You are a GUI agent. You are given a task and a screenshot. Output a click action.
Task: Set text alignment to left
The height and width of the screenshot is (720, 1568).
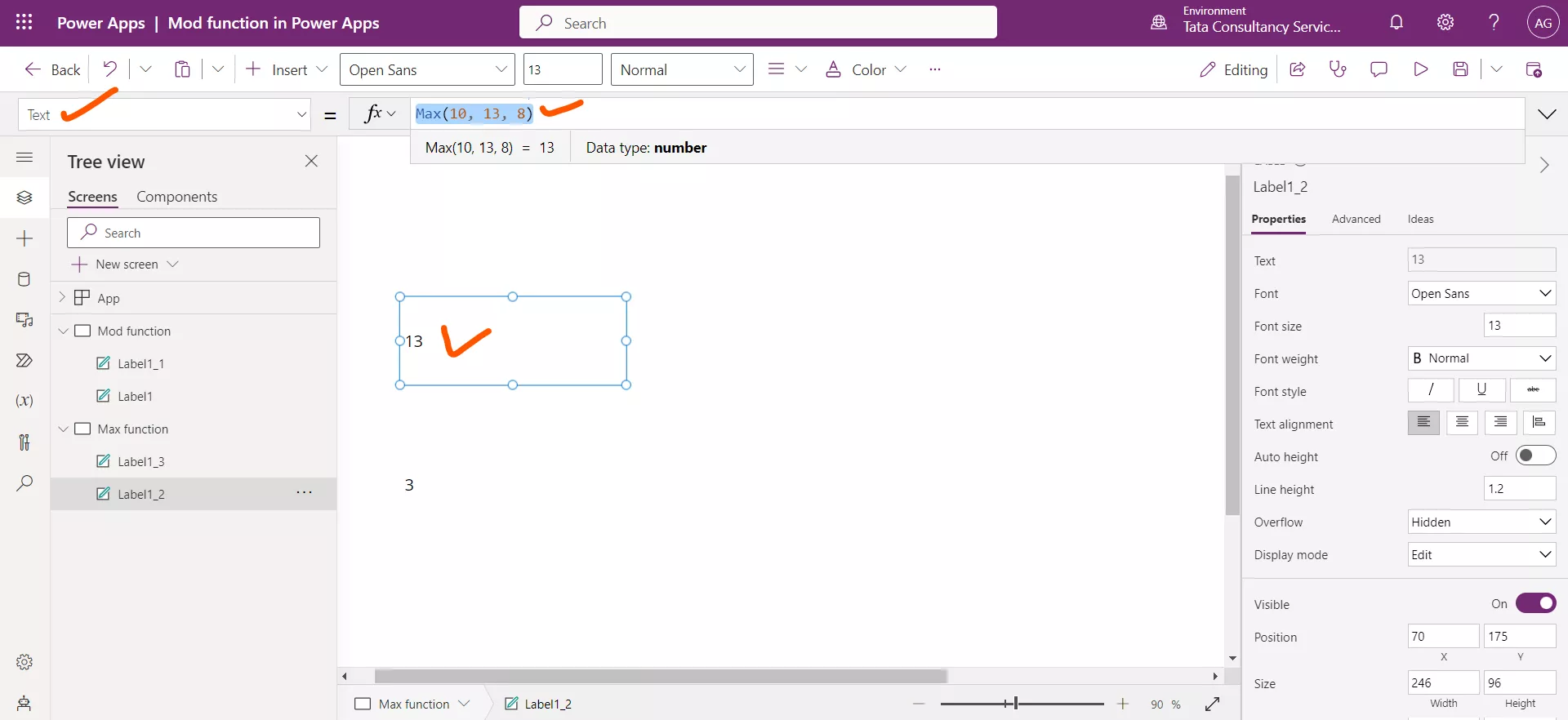click(x=1423, y=422)
